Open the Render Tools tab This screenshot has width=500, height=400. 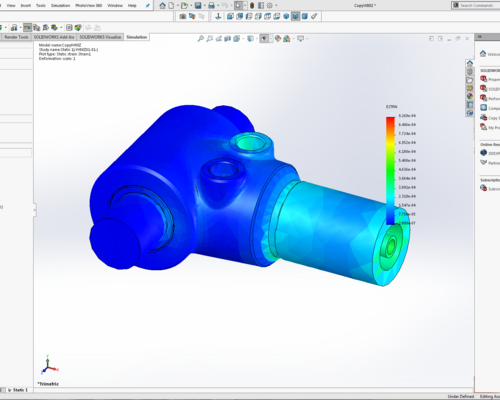click(x=16, y=37)
